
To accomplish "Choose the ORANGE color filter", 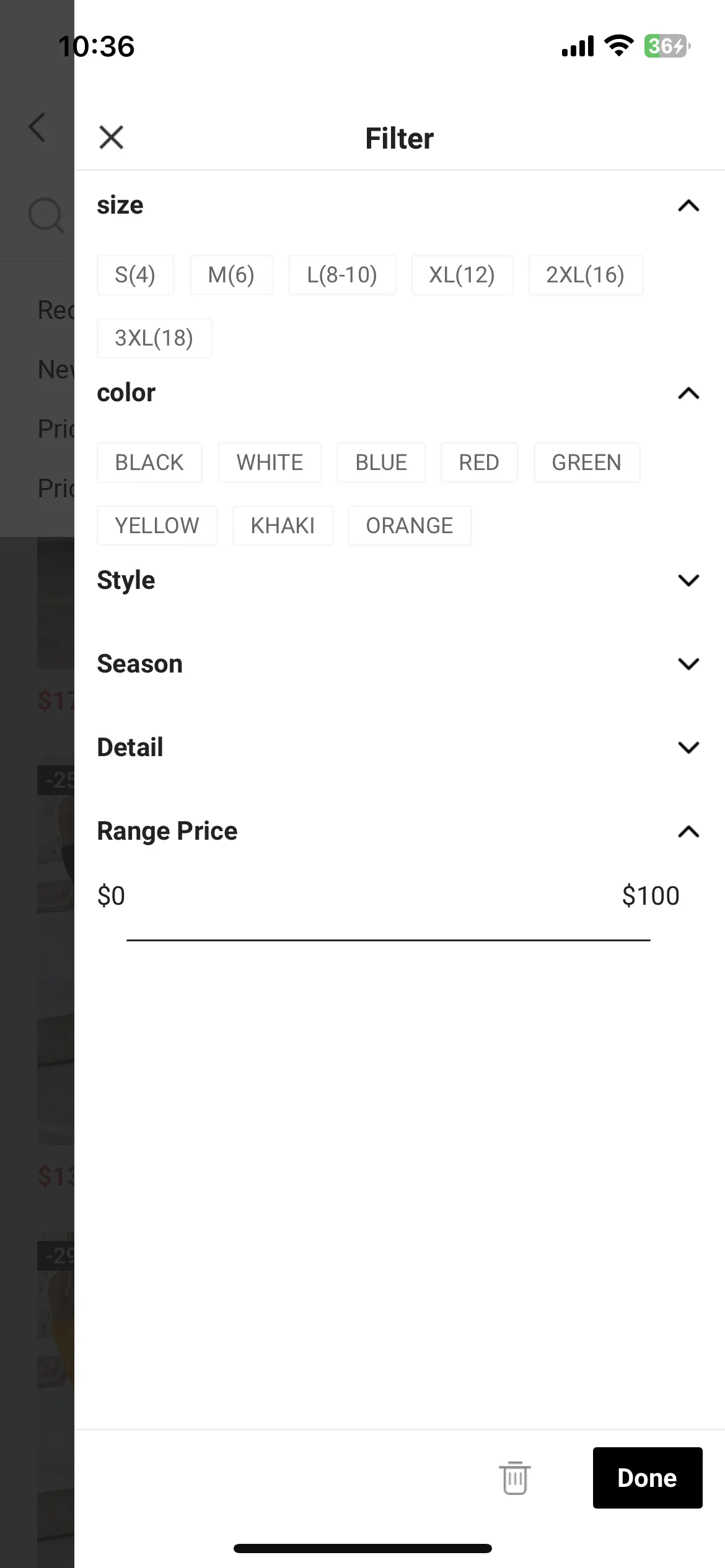I will pyautogui.click(x=410, y=526).
